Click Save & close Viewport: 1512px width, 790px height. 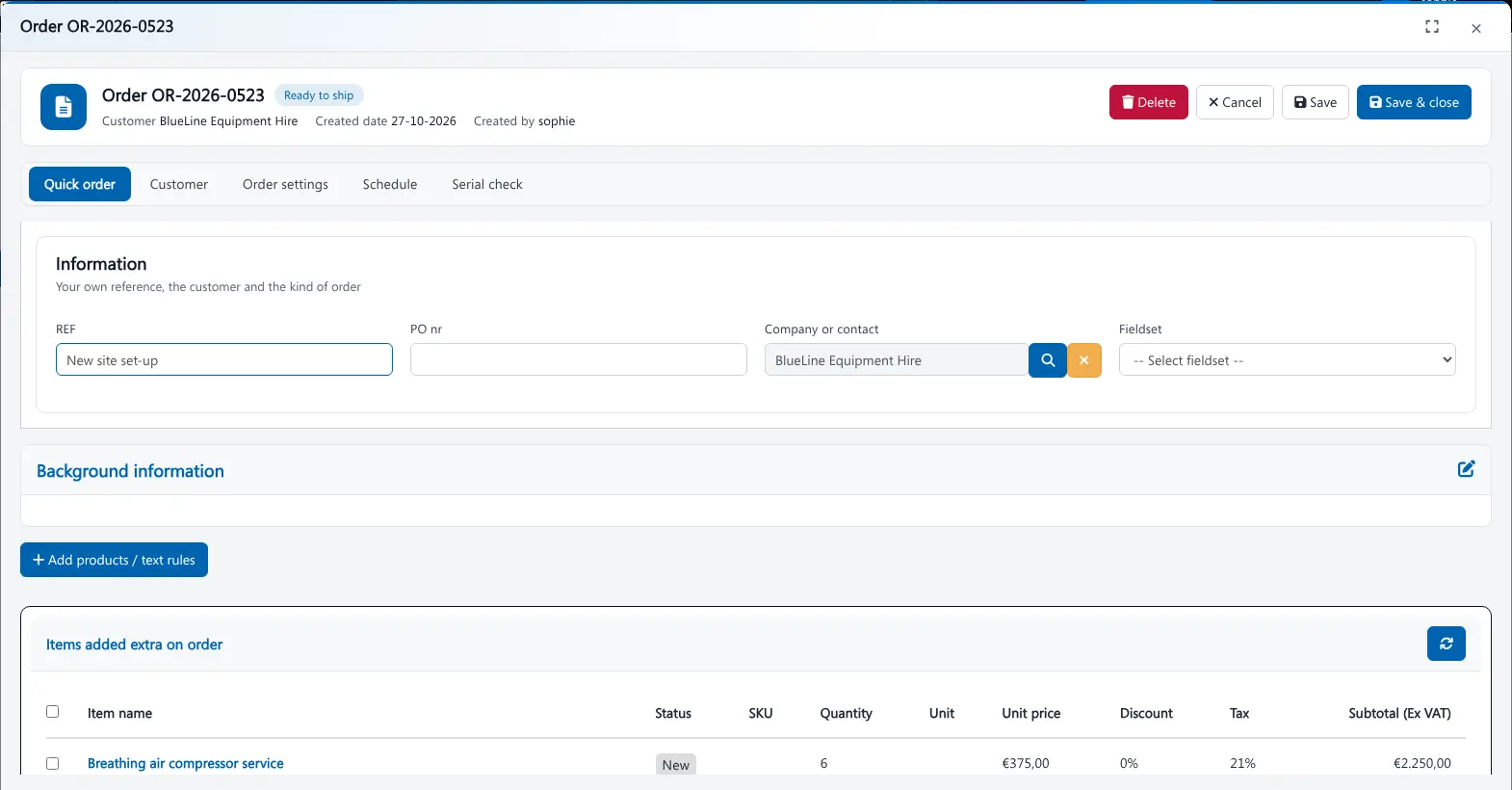(1414, 102)
